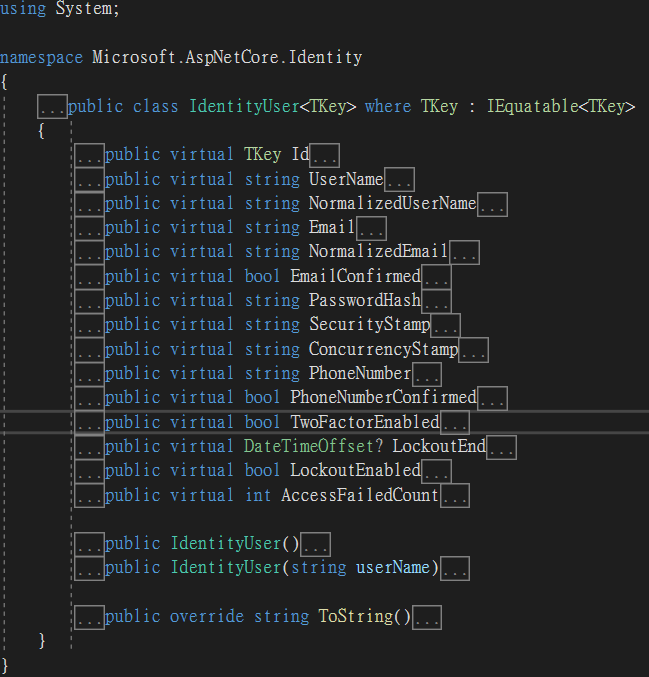Expand collapsed region before ToString override
The width and height of the screenshot is (649, 677).
[89, 617]
